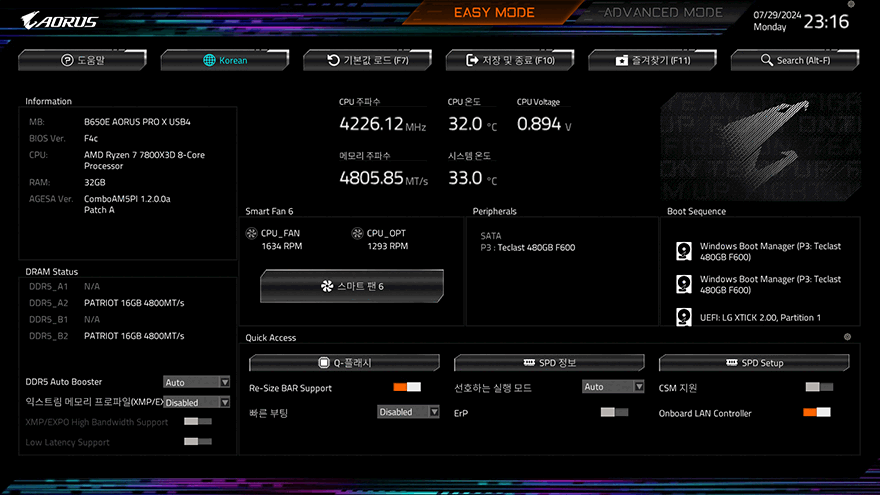Click the 23:16 clock display
The image size is (880, 495).
click(826, 22)
